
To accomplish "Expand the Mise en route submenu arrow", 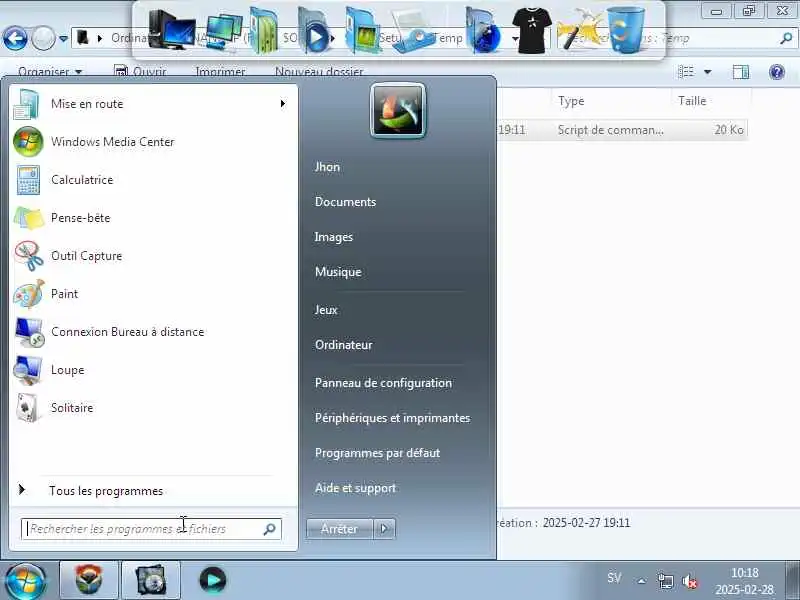I will [283, 104].
